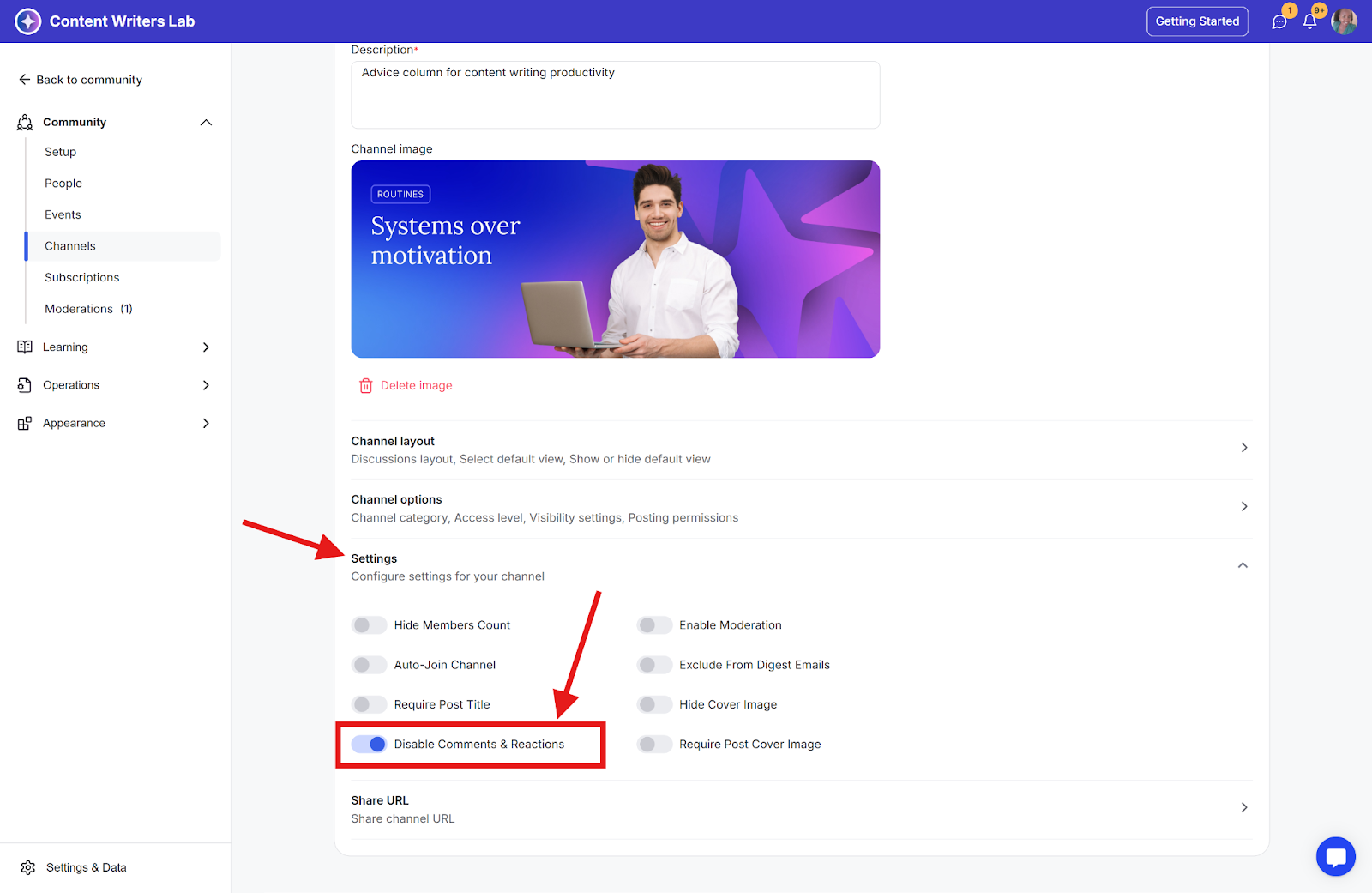The image size is (1372, 893).
Task: Click the Operations label in the sidebar
Action: pyautogui.click(x=71, y=385)
